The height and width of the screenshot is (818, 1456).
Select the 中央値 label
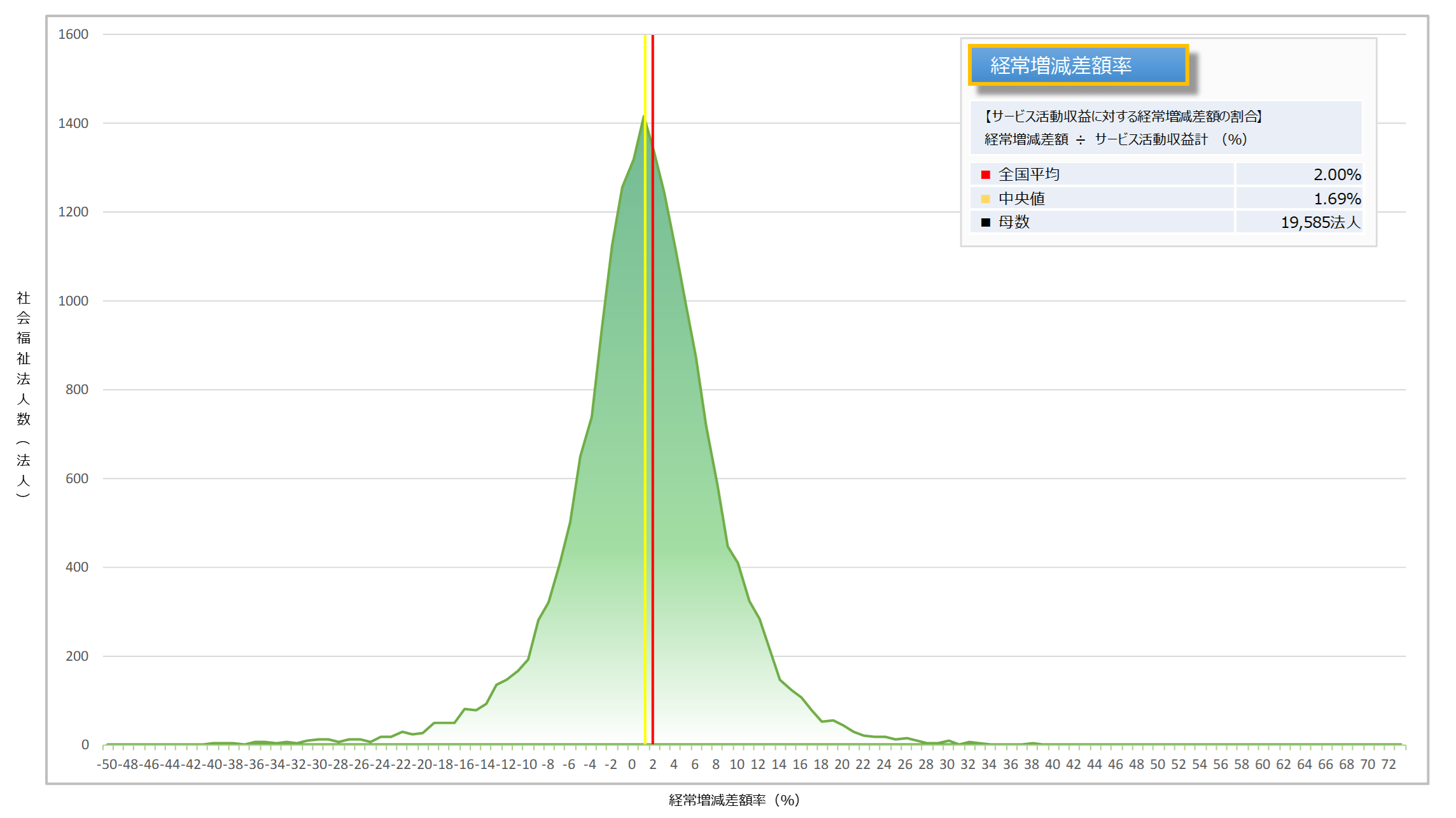pos(1021,199)
